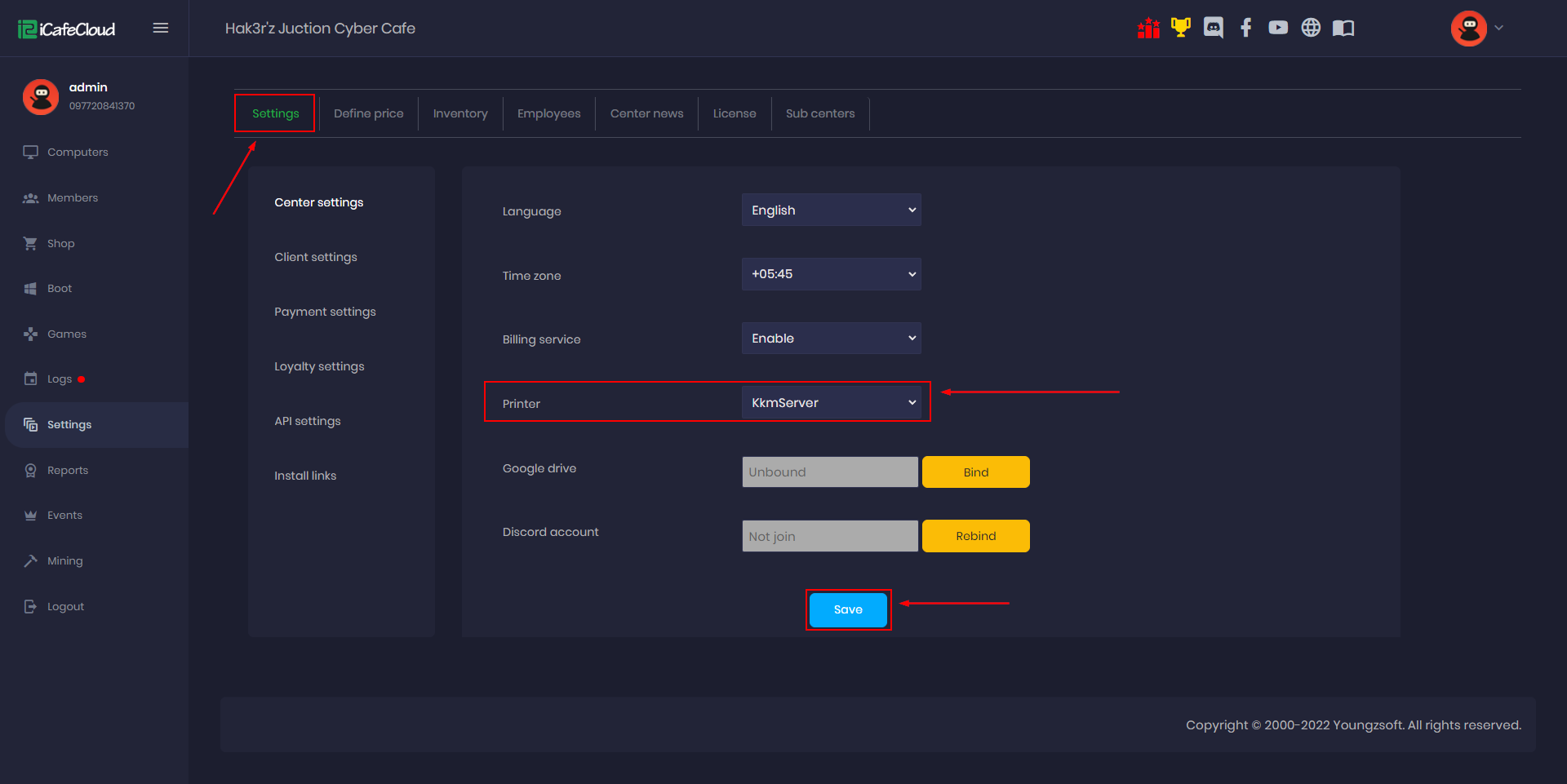Toggle the hamburger sidebar menu icon
This screenshot has height=784, width=1567.
(x=161, y=29)
